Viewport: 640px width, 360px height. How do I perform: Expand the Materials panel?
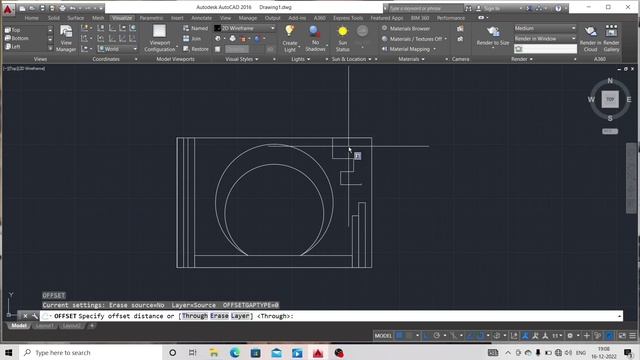pyautogui.click(x=411, y=59)
